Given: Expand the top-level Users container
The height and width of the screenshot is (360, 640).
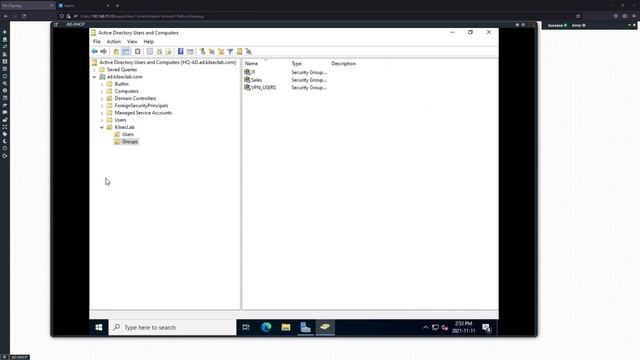Looking at the screenshot, I should point(102,120).
